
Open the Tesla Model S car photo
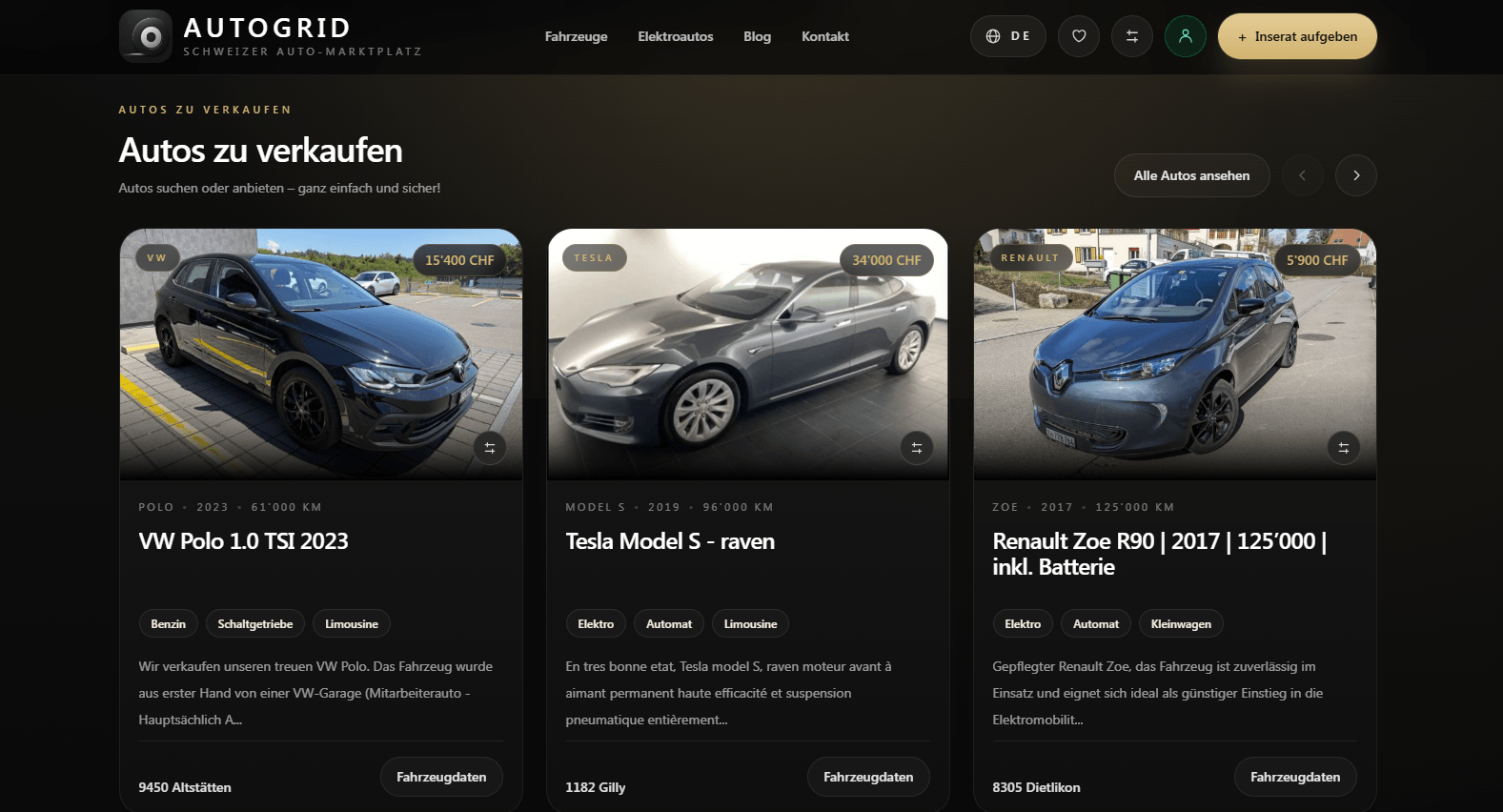click(748, 355)
